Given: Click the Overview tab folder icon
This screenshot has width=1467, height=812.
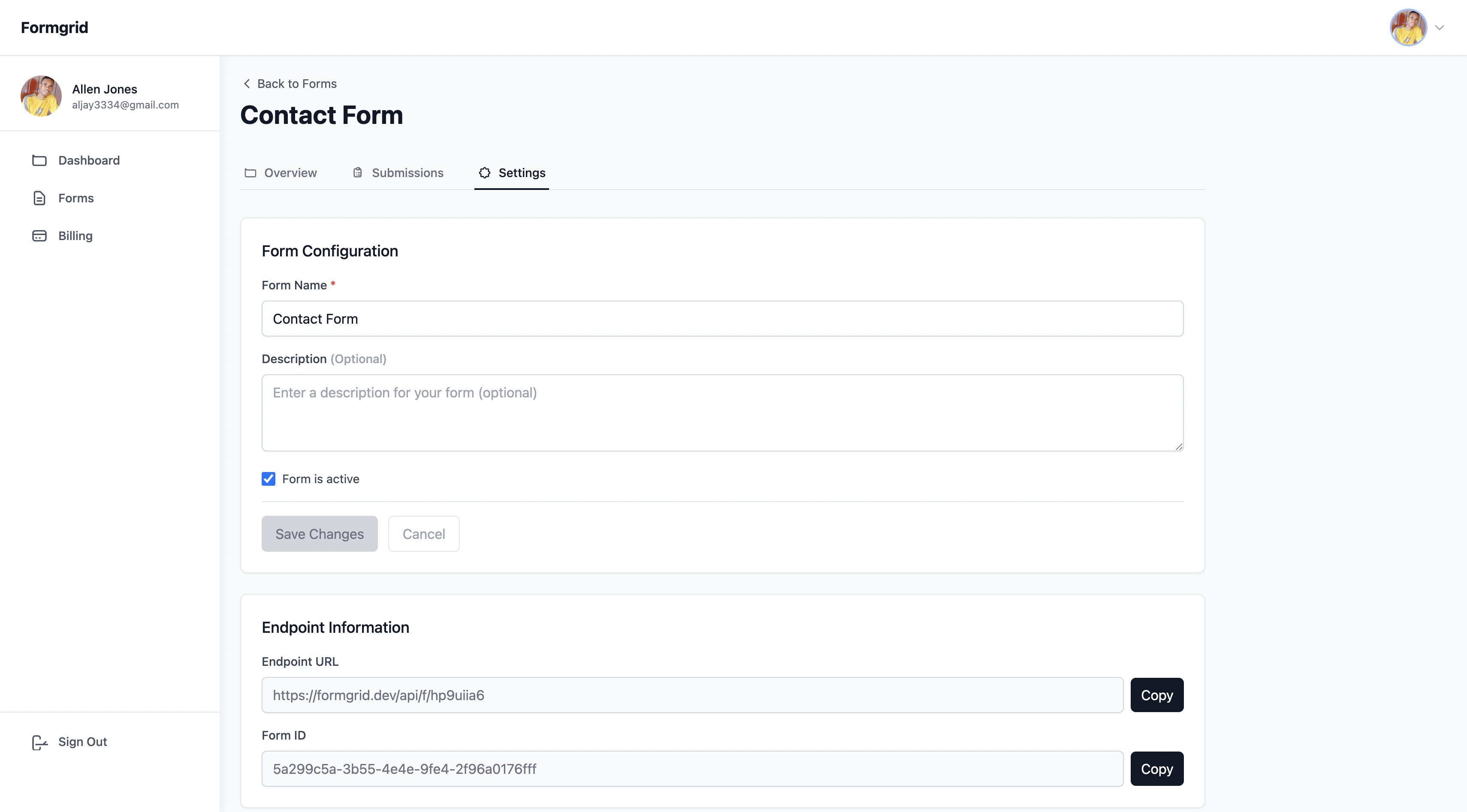Looking at the screenshot, I should (x=250, y=173).
